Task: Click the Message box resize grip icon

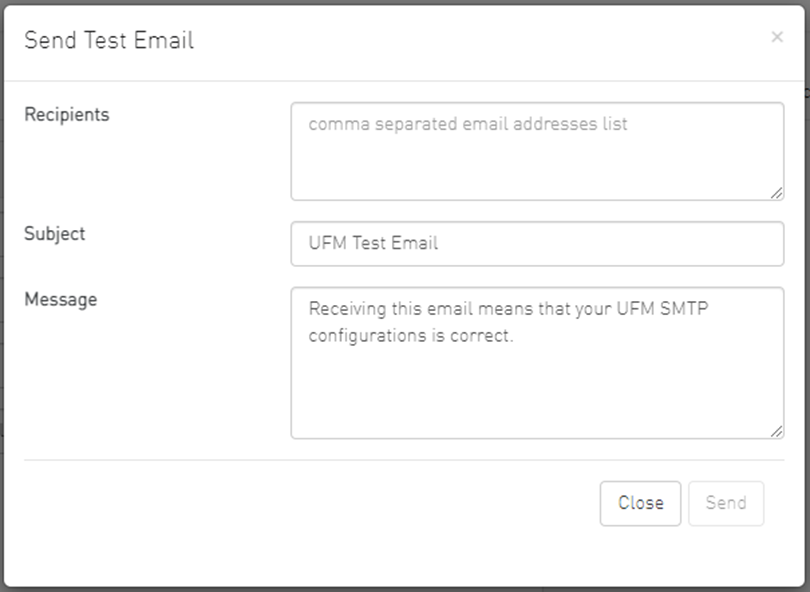Action: (776, 431)
